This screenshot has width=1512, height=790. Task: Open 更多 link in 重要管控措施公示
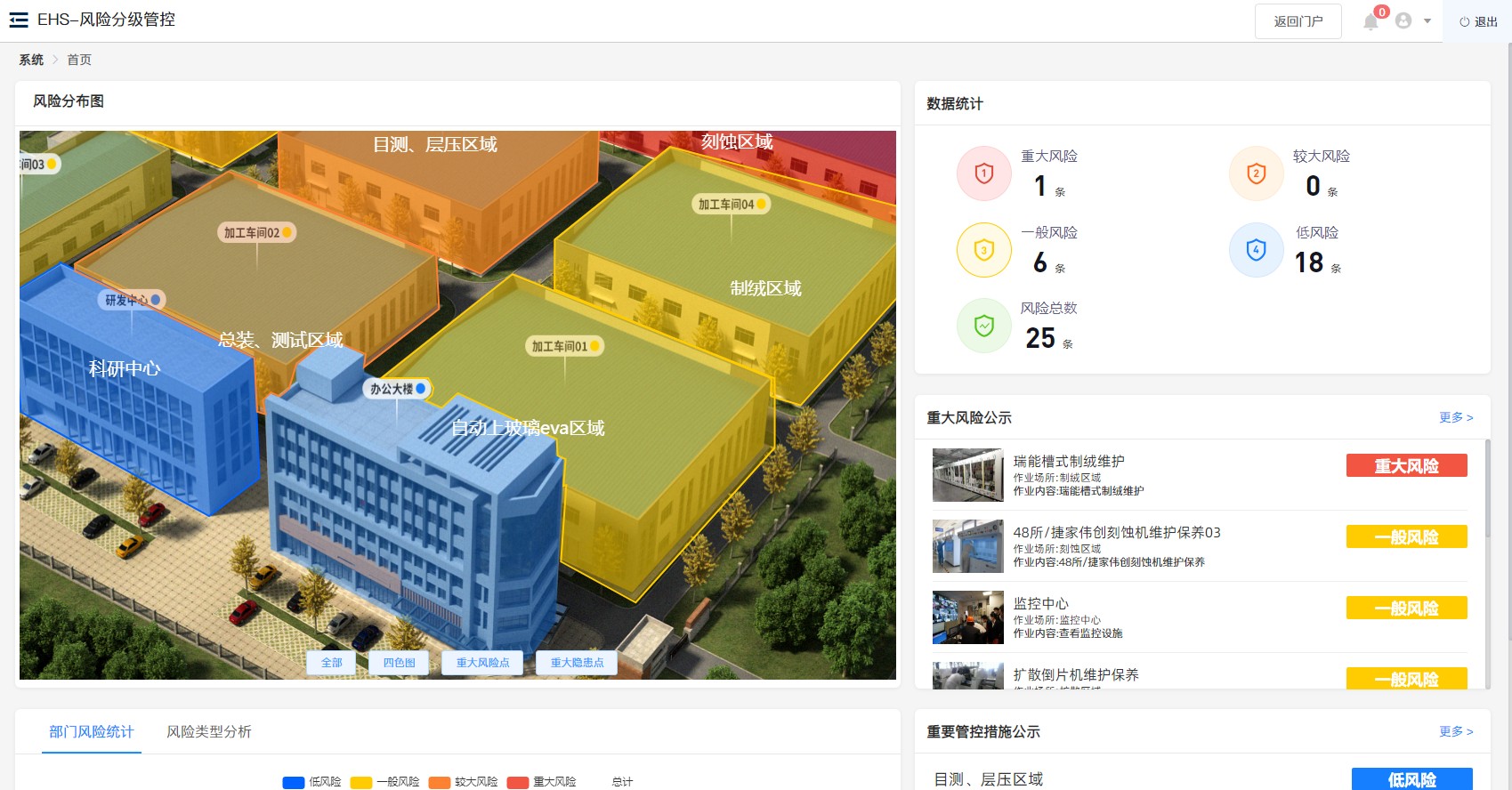pos(1456,731)
